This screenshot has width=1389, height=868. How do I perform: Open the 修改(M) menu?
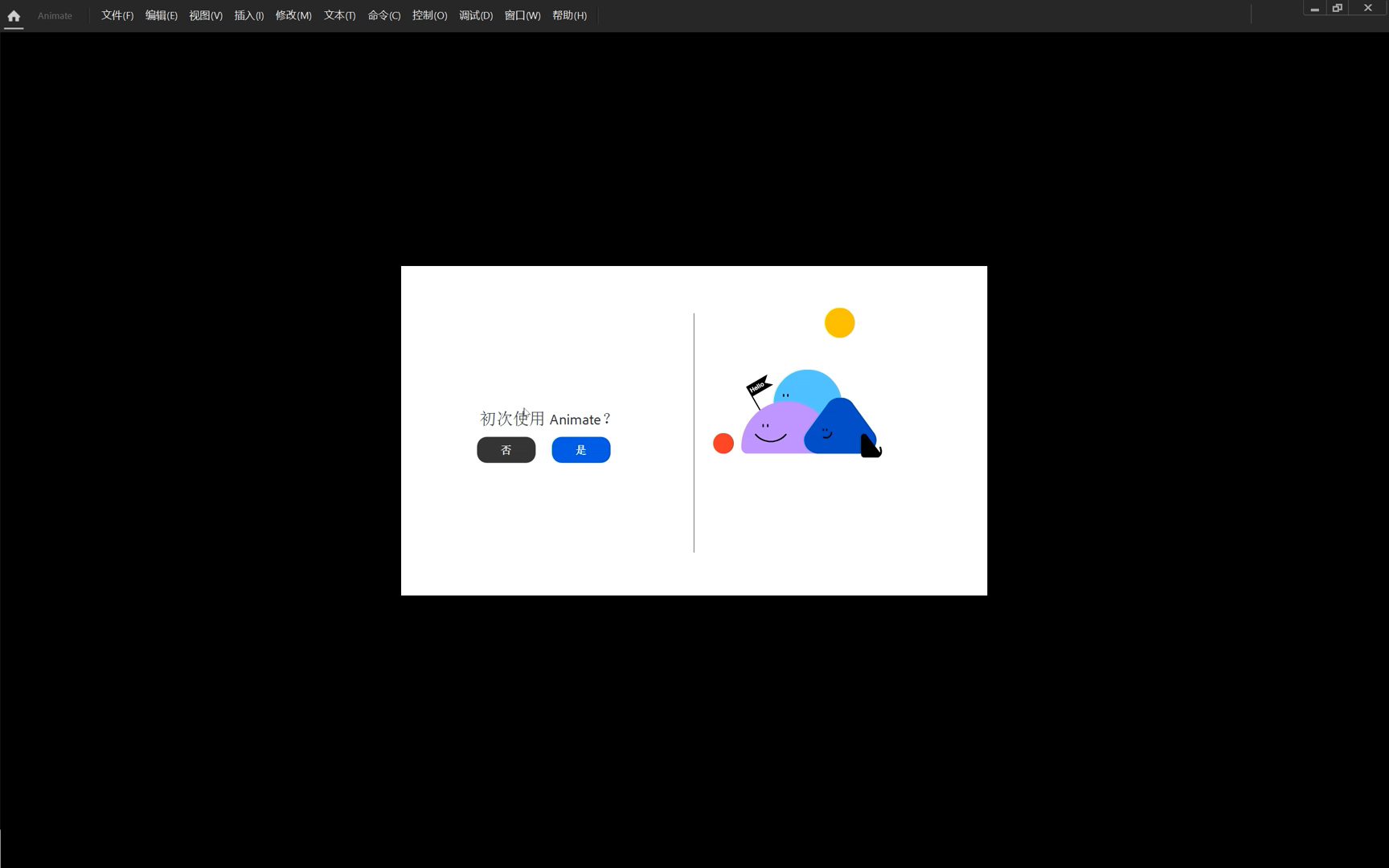tap(293, 15)
